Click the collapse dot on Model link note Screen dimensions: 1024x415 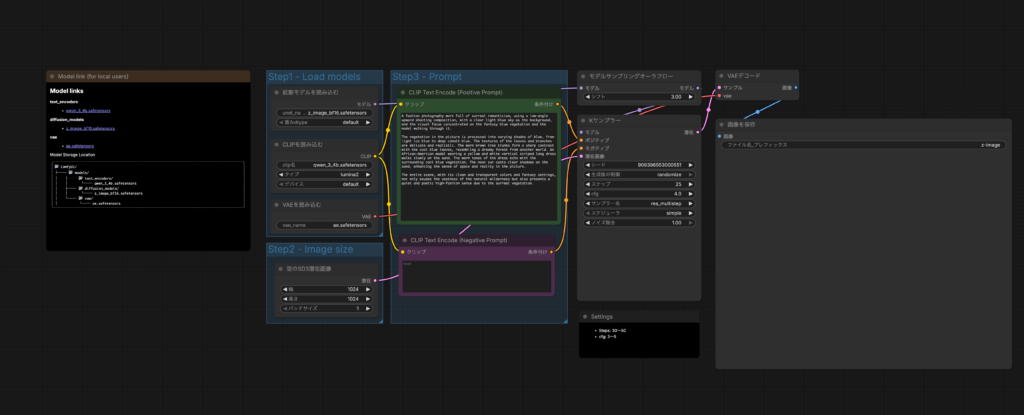coord(53,76)
